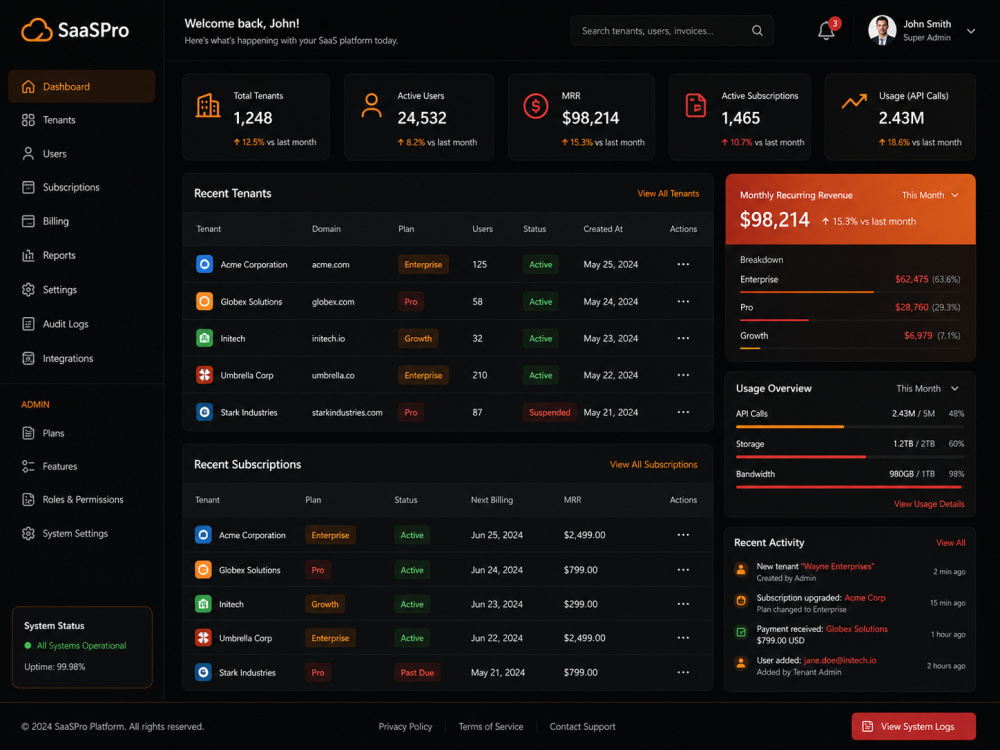Click the Acme Corporation tenant logo icon
The width and height of the screenshot is (1000, 750).
[x=204, y=264]
